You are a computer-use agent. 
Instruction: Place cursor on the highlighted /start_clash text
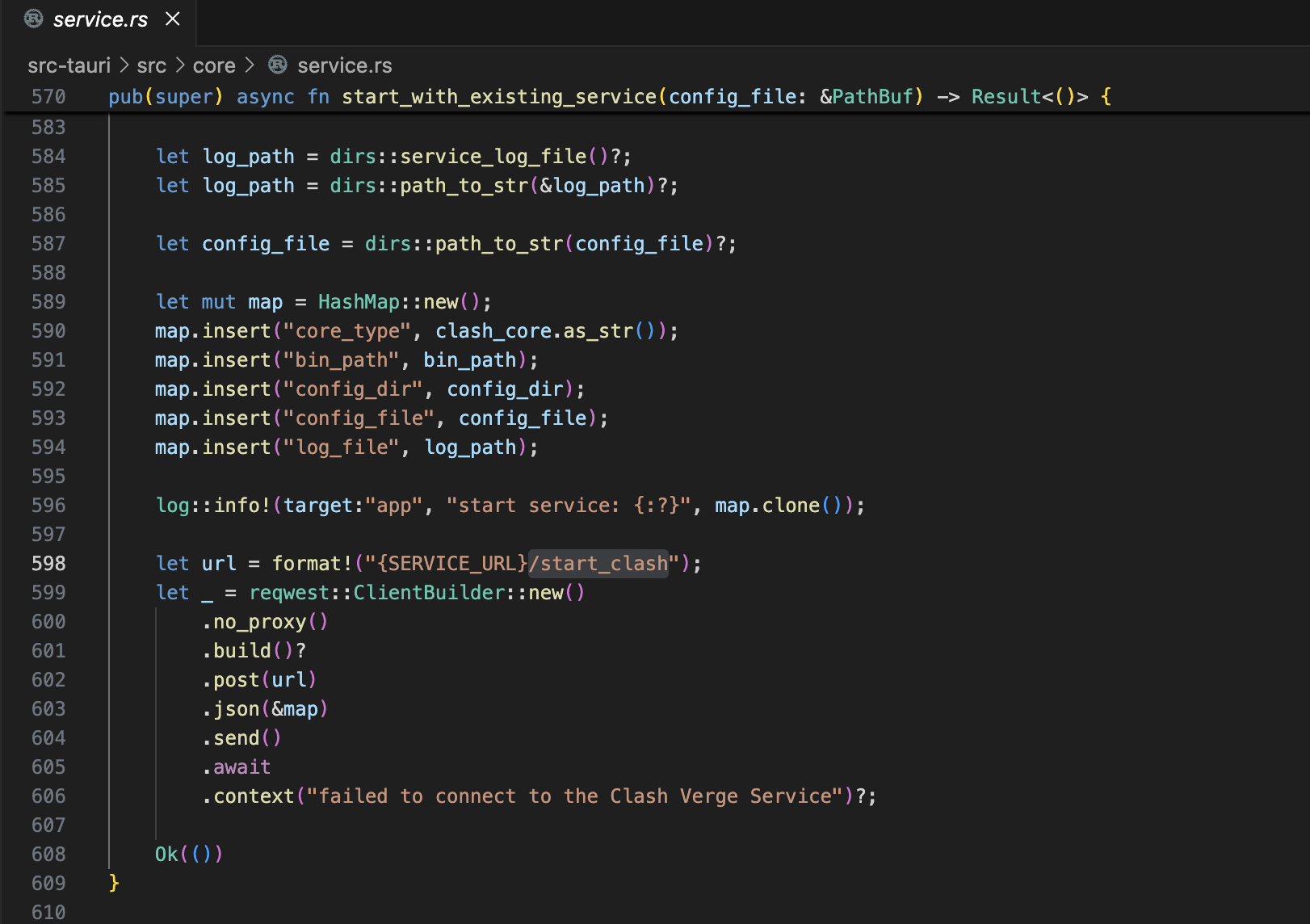(x=598, y=564)
